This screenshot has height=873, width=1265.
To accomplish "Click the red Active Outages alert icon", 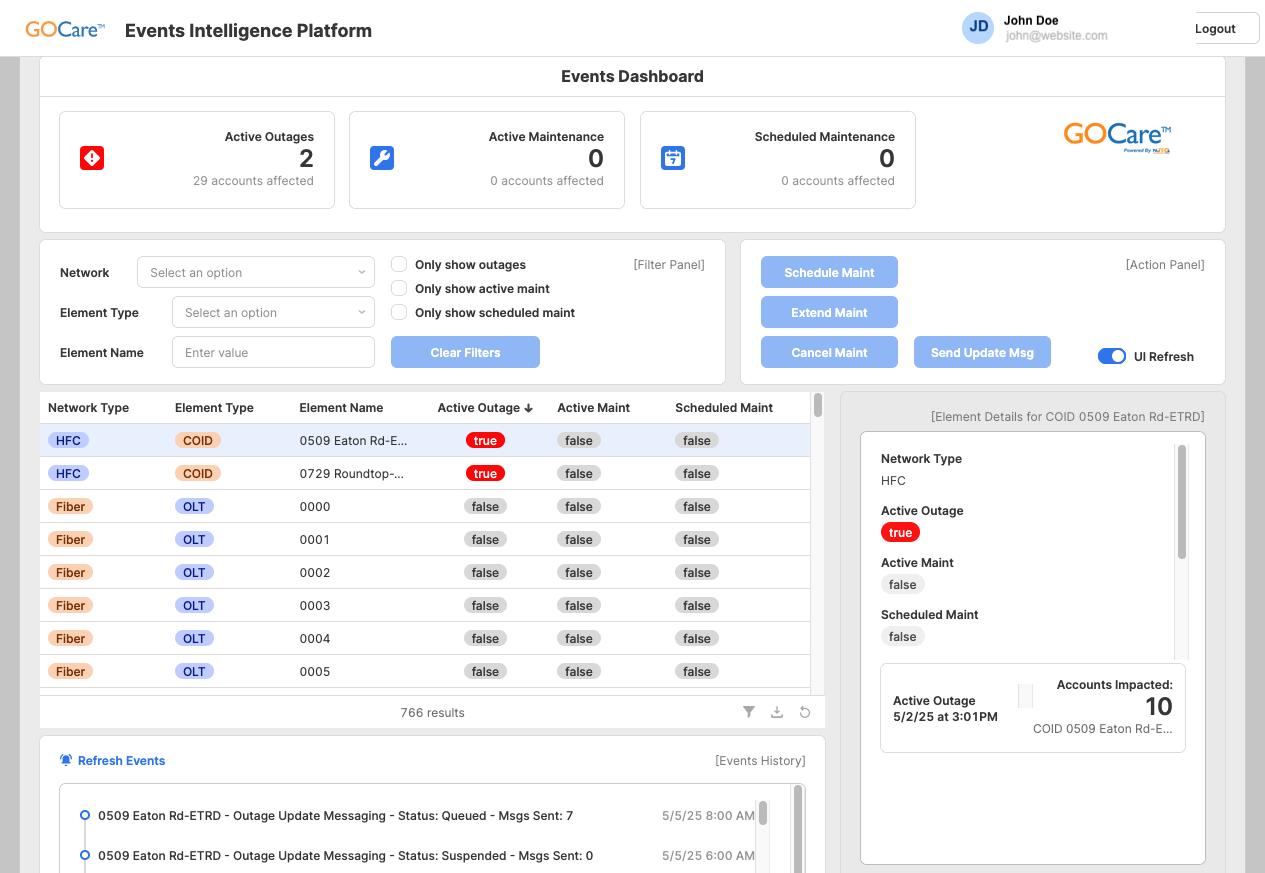I will 92,158.
